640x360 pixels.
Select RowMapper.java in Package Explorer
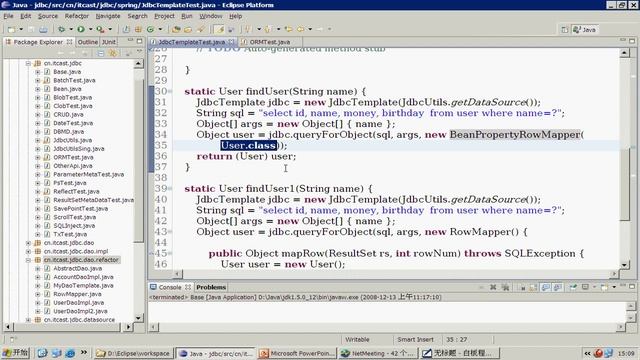click(78, 294)
